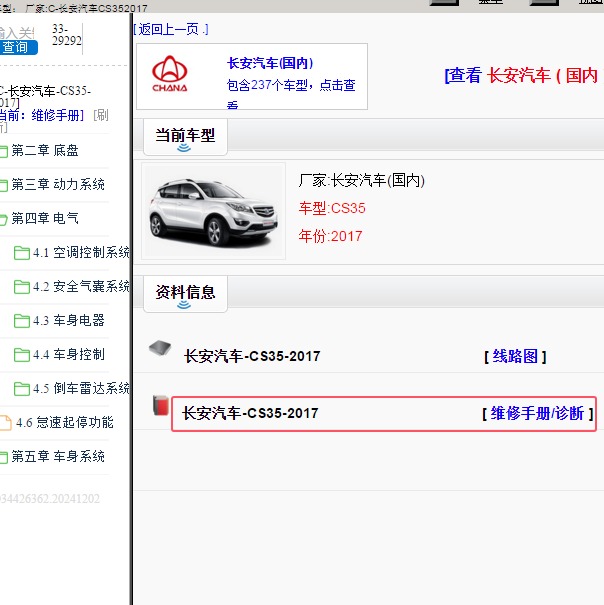Click the 长安汽车-CS35-2017 线路图 row title

pyautogui.click(x=252, y=356)
